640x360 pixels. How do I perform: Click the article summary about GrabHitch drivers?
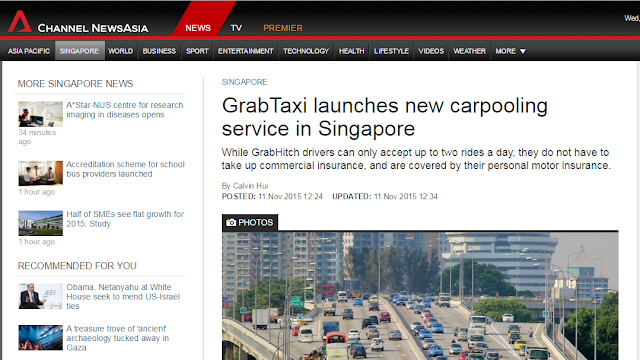416,159
